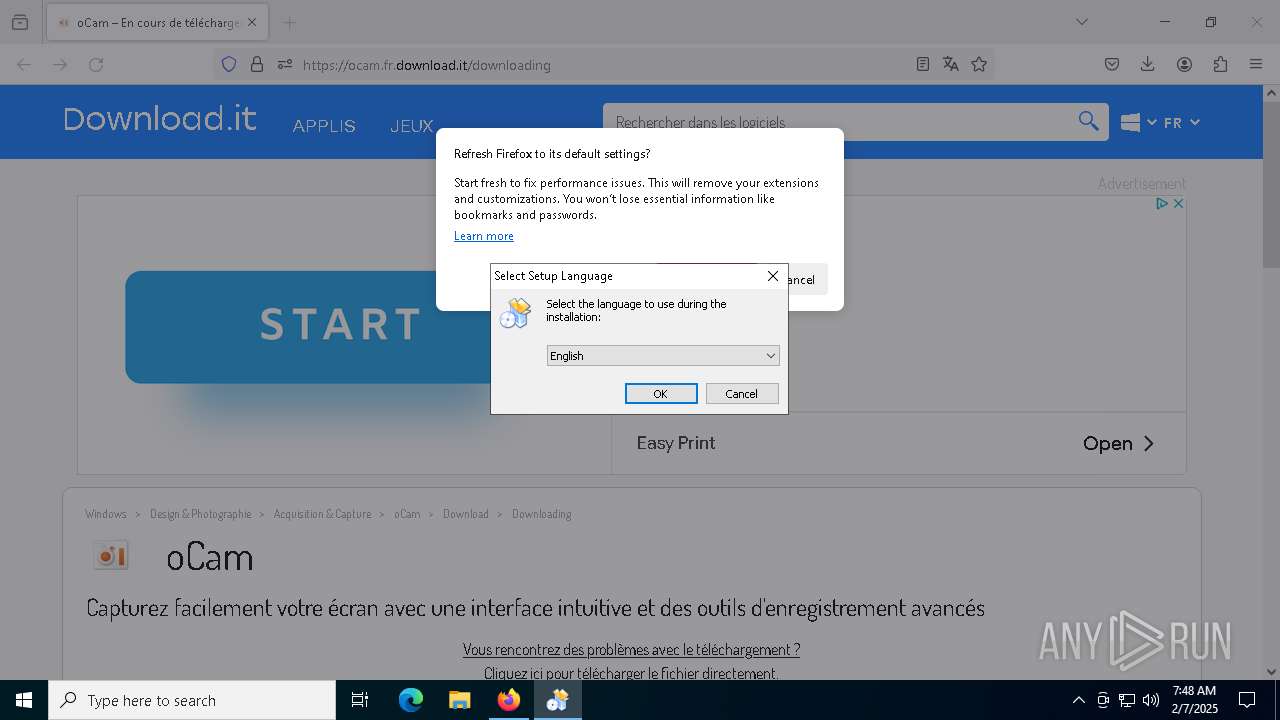Viewport: 1280px width, 720px height.
Task: Open the notification center icon
Action: tap(1247, 700)
